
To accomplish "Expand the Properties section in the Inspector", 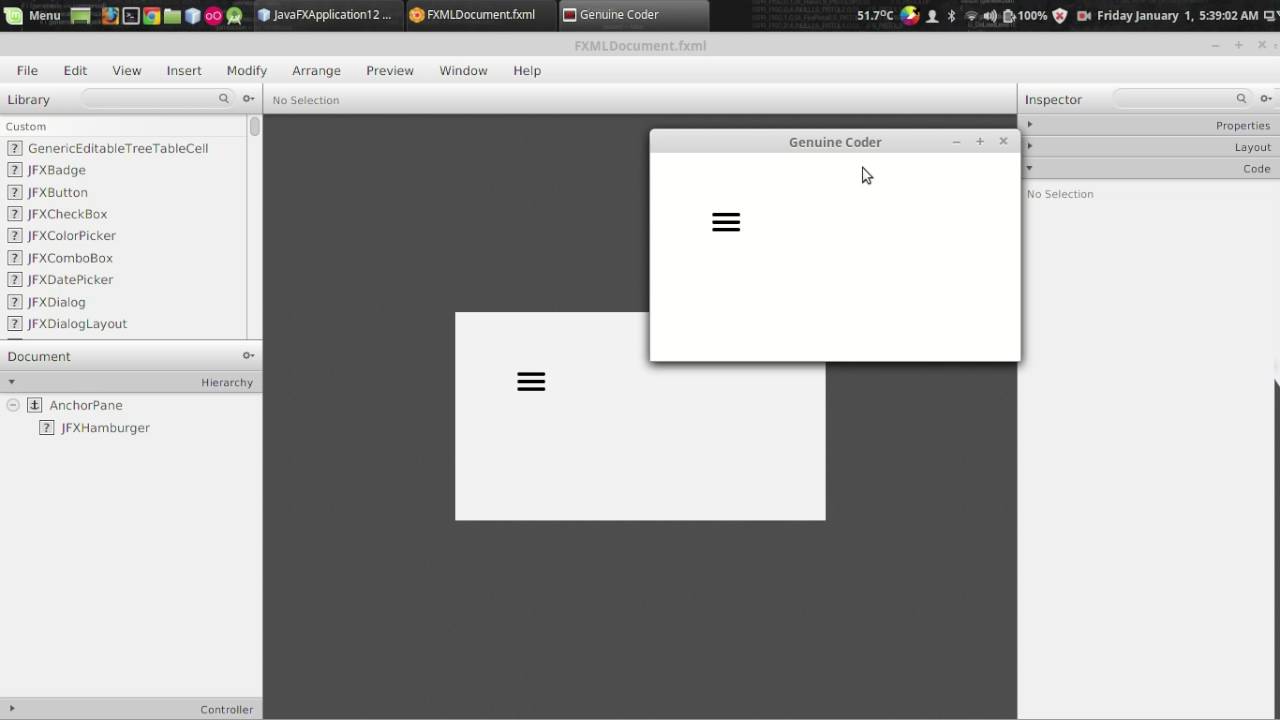I will pos(1029,124).
